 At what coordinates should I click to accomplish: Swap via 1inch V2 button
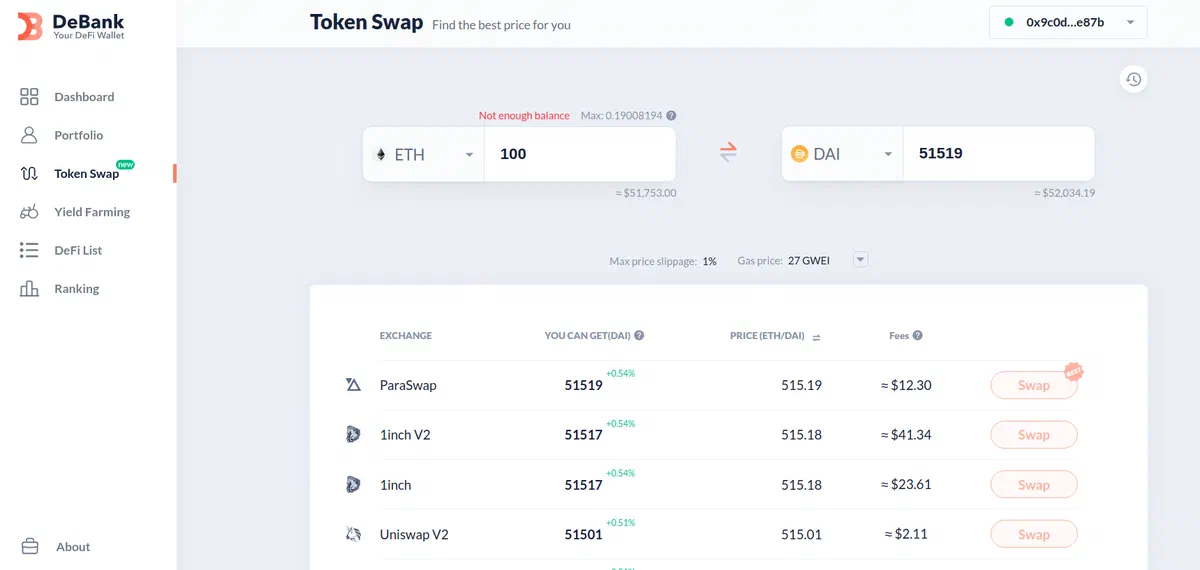coord(1034,435)
